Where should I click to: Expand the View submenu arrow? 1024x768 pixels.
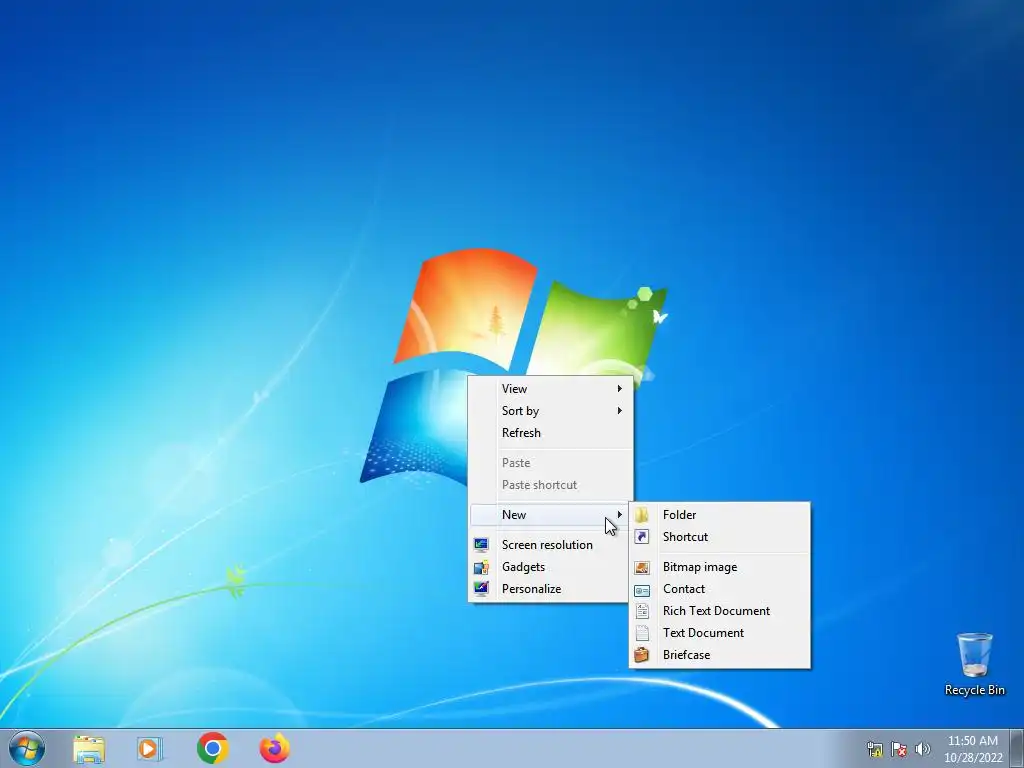(x=619, y=389)
